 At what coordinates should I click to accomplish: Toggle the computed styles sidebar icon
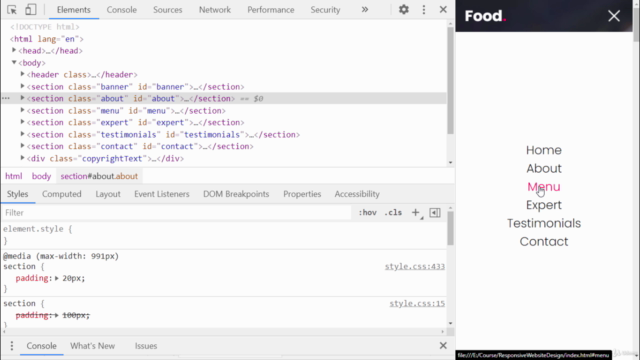pyautogui.click(x=435, y=213)
